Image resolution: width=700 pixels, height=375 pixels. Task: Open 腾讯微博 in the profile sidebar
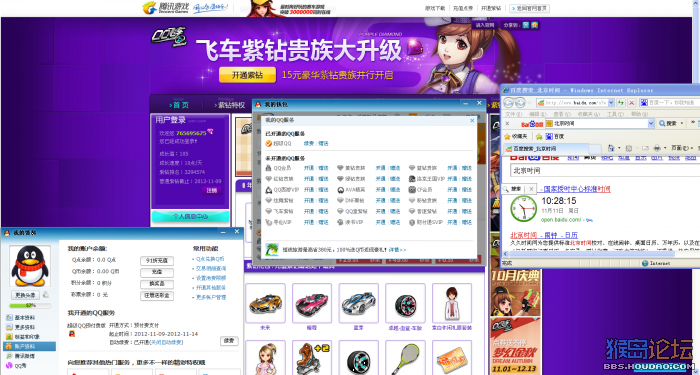21,356
